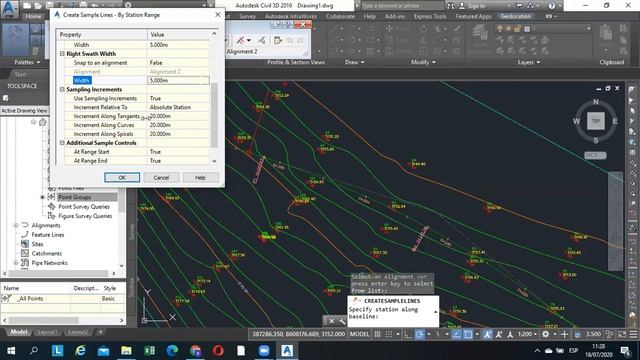Open Zoom from the Windows taskbar
The width and height of the screenshot is (640, 360).
(264, 350)
